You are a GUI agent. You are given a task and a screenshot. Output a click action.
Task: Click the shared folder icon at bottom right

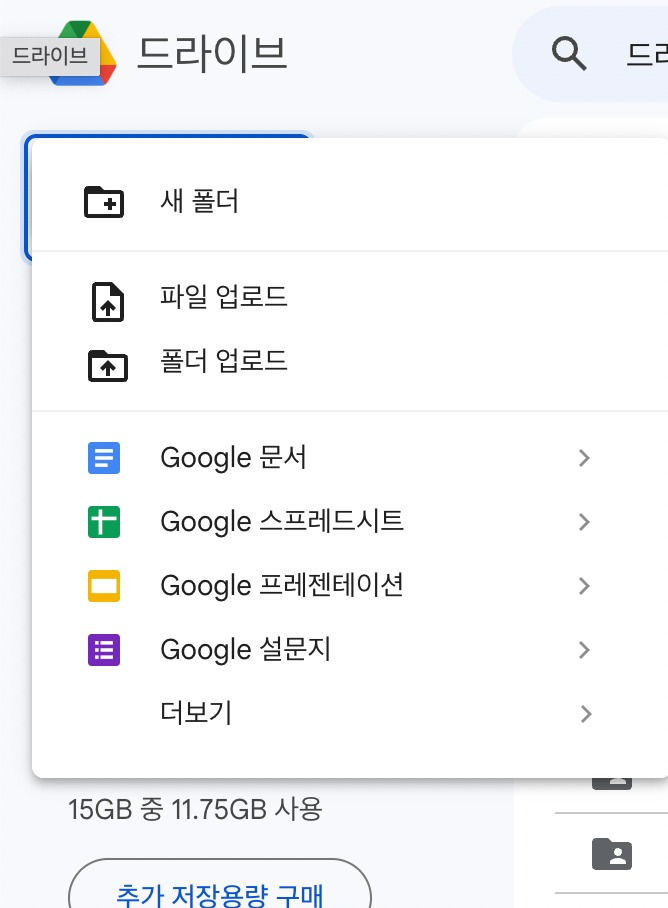tap(612, 854)
